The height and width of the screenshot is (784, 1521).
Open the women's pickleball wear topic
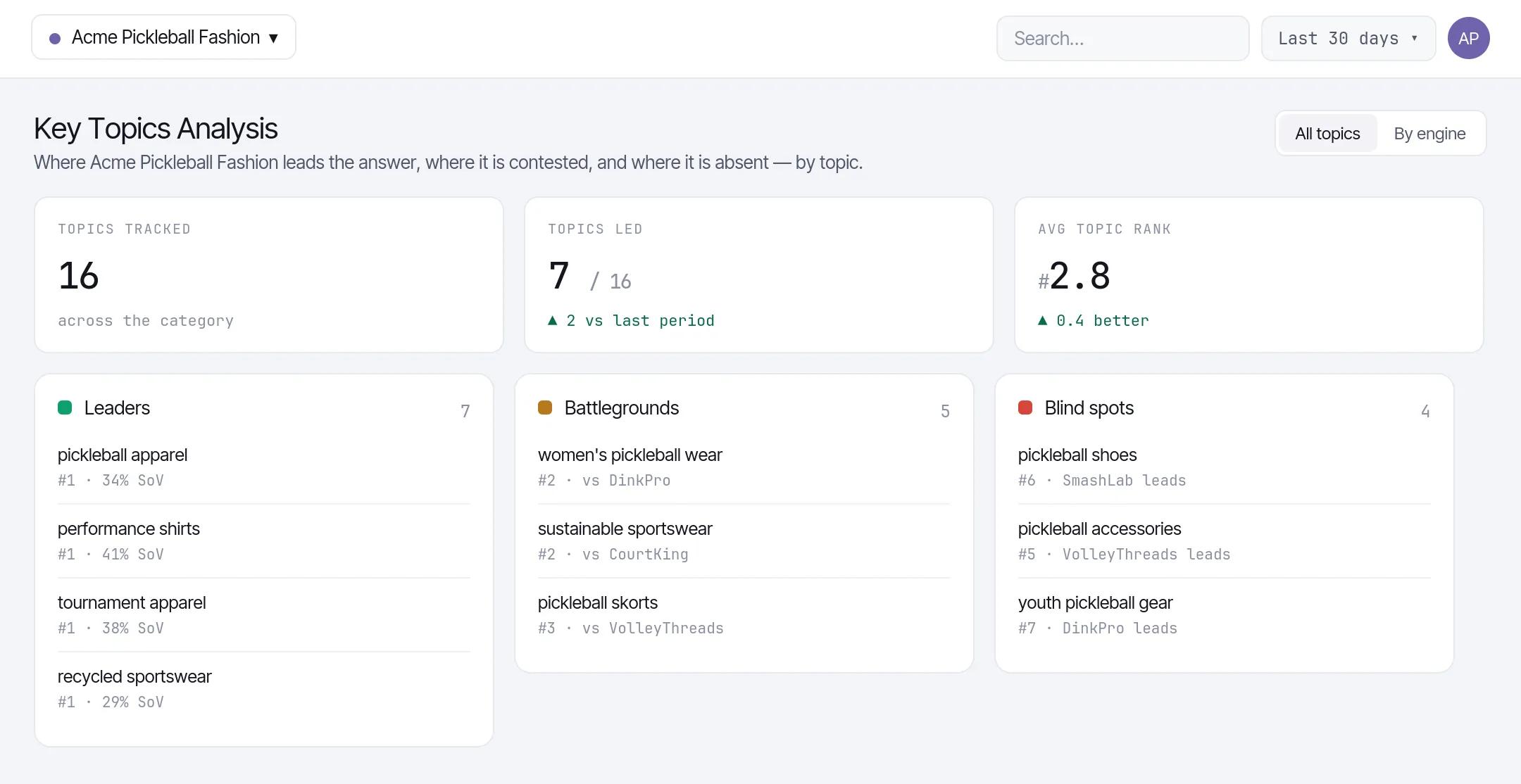point(630,455)
